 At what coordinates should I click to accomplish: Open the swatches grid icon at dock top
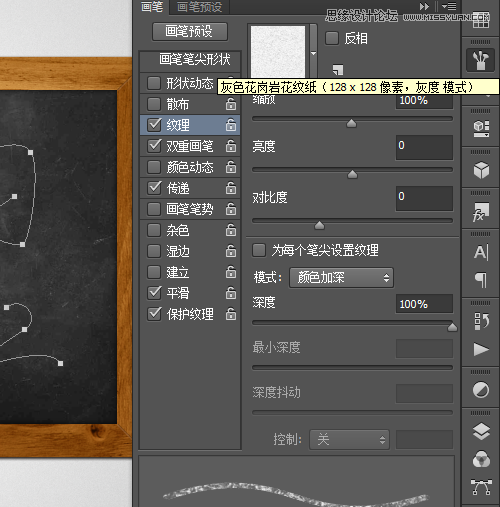click(481, 21)
